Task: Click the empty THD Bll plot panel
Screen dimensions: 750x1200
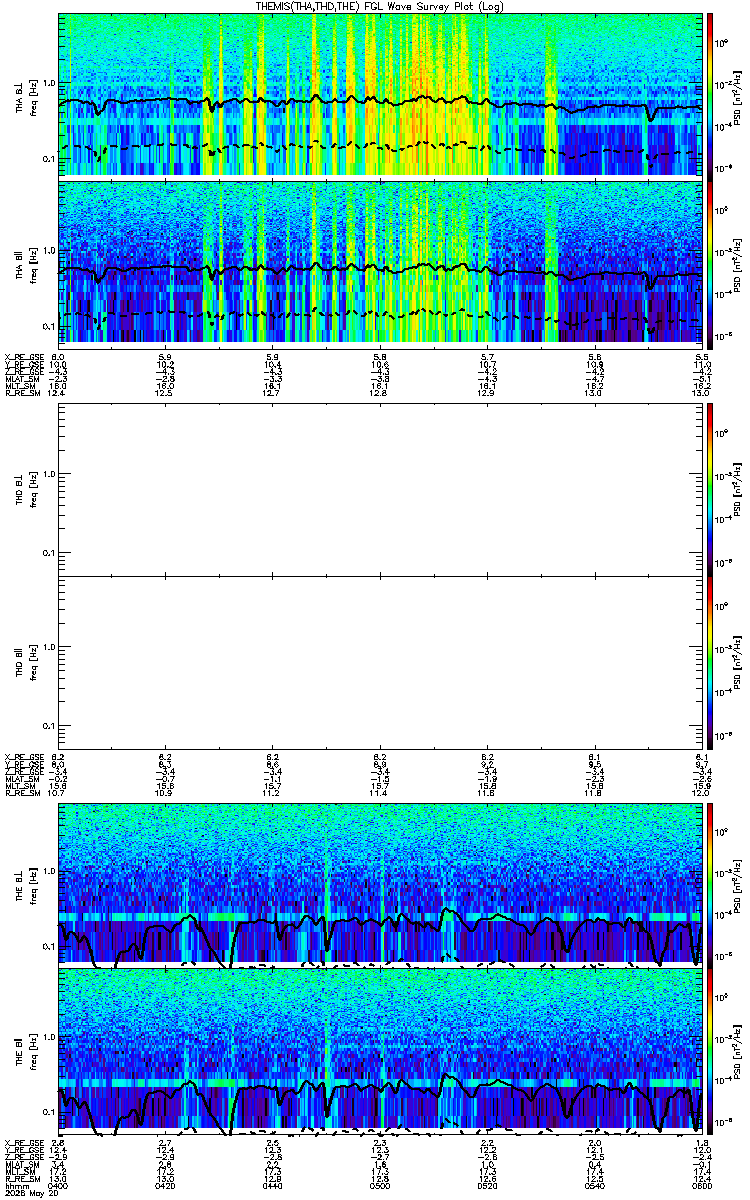Action: (380, 662)
